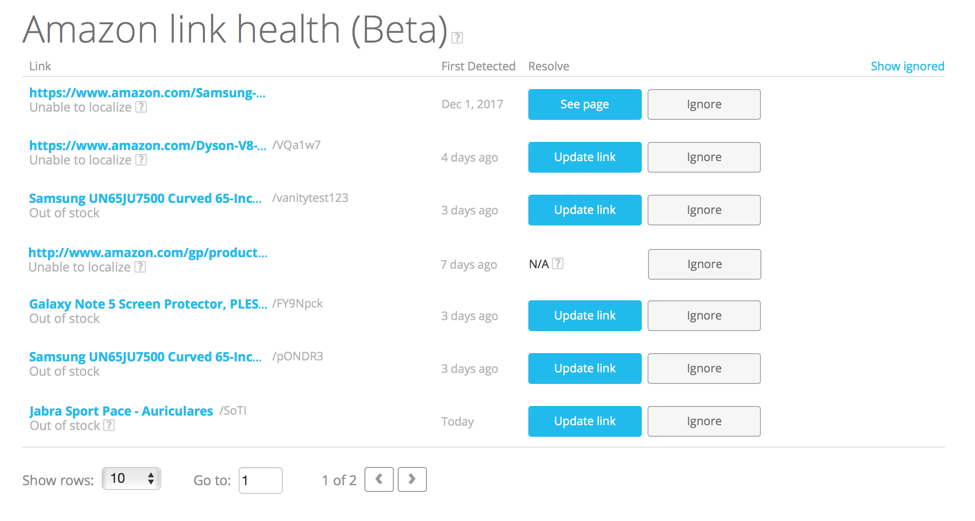Go to previous page arrow
This screenshot has width=975, height=521.
click(x=379, y=480)
